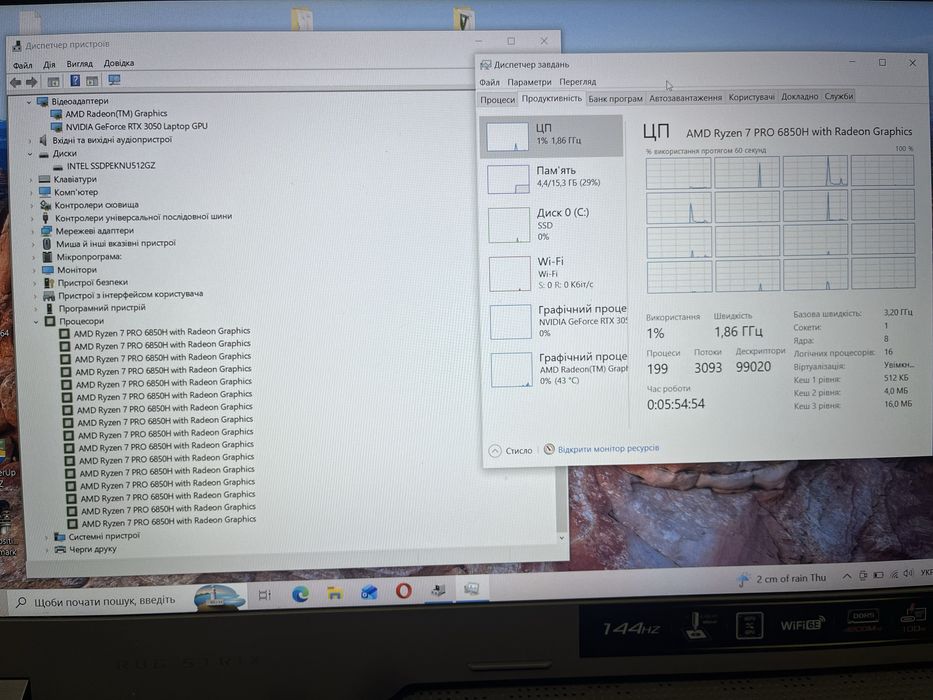Click the Wi-Fi network tray icon
Image resolution: width=933 pixels, height=700 pixels.
point(894,574)
